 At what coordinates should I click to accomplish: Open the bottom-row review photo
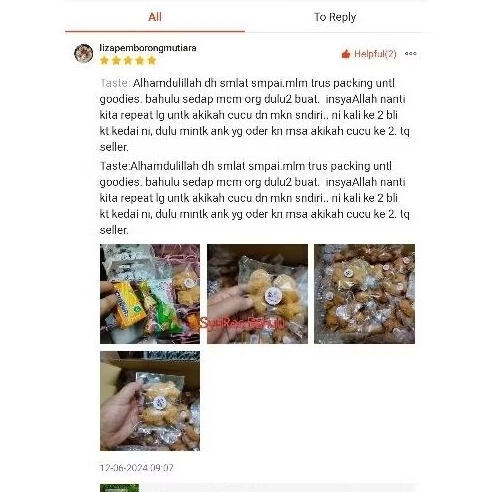150,401
